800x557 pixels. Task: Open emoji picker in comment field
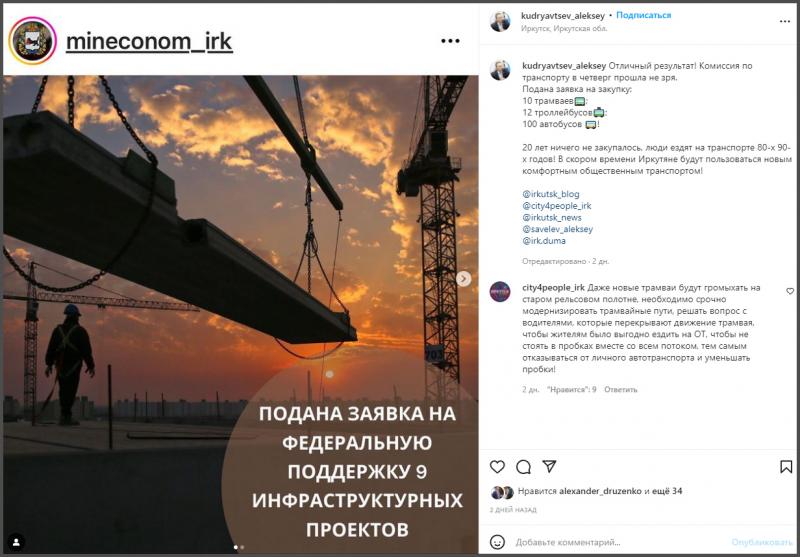pos(497,542)
